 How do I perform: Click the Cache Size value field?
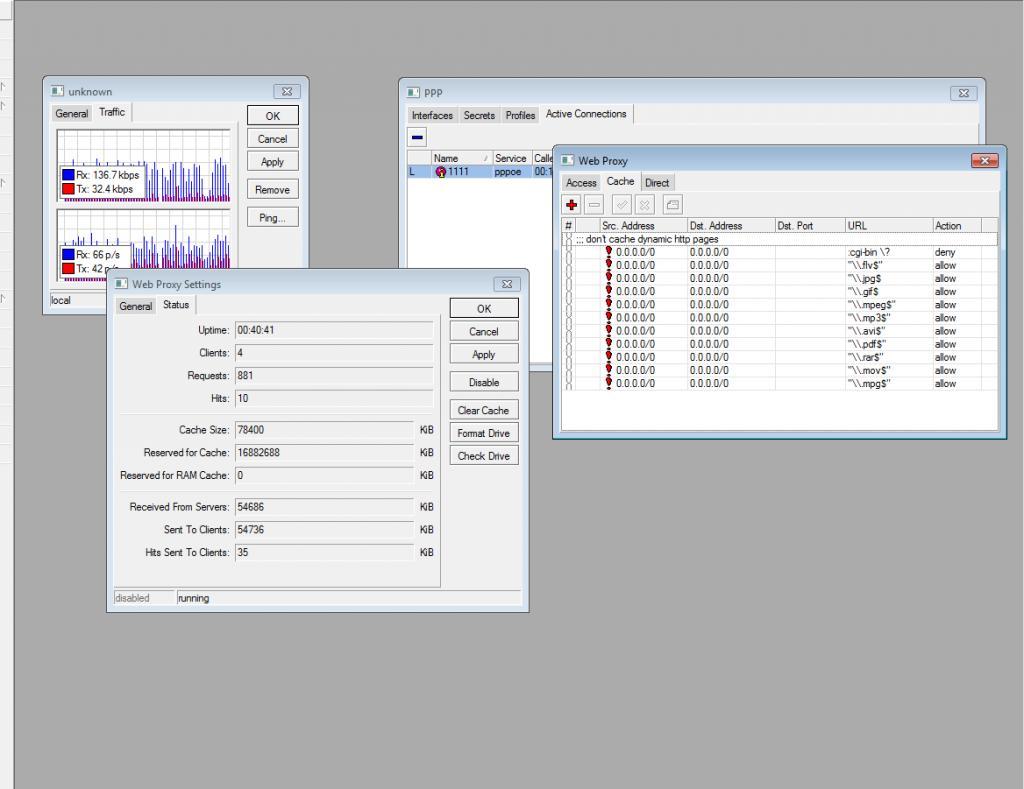pos(323,430)
